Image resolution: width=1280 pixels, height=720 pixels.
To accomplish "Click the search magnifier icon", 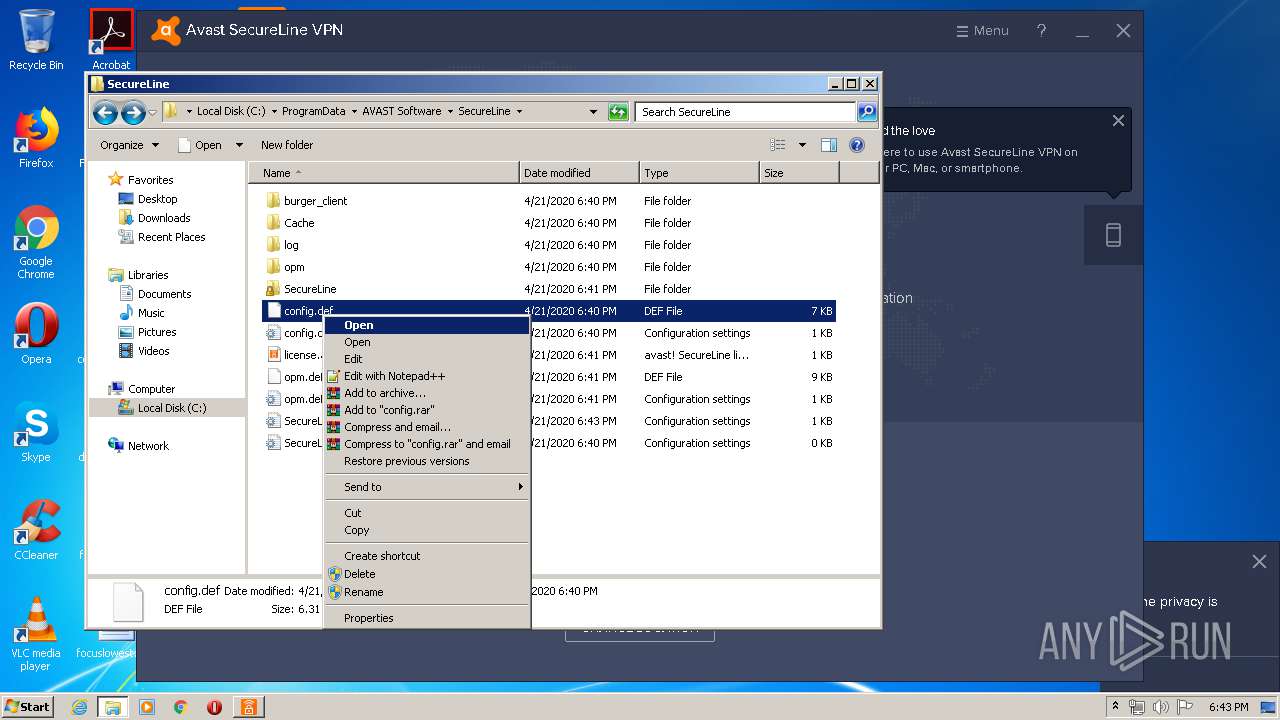I will pyautogui.click(x=867, y=112).
